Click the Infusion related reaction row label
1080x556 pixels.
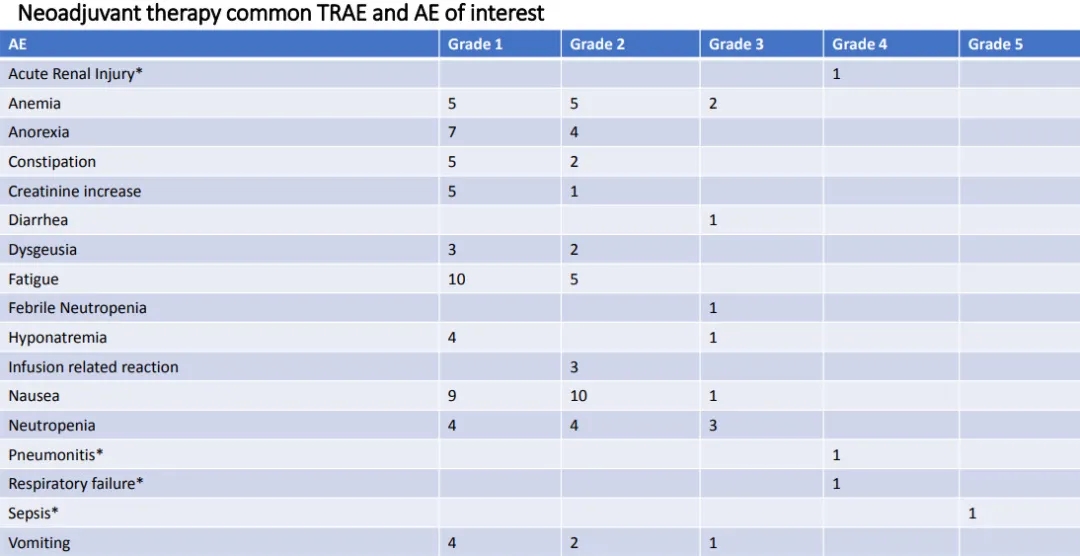(x=93, y=367)
